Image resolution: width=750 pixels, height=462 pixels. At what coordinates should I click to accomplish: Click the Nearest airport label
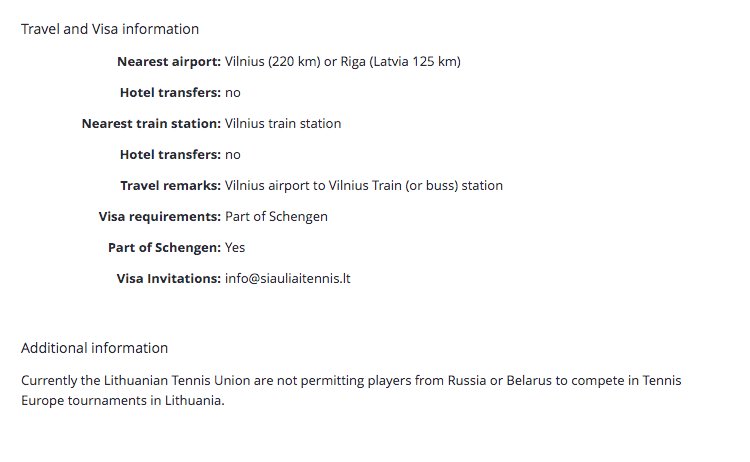pyautogui.click(x=169, y=62)
